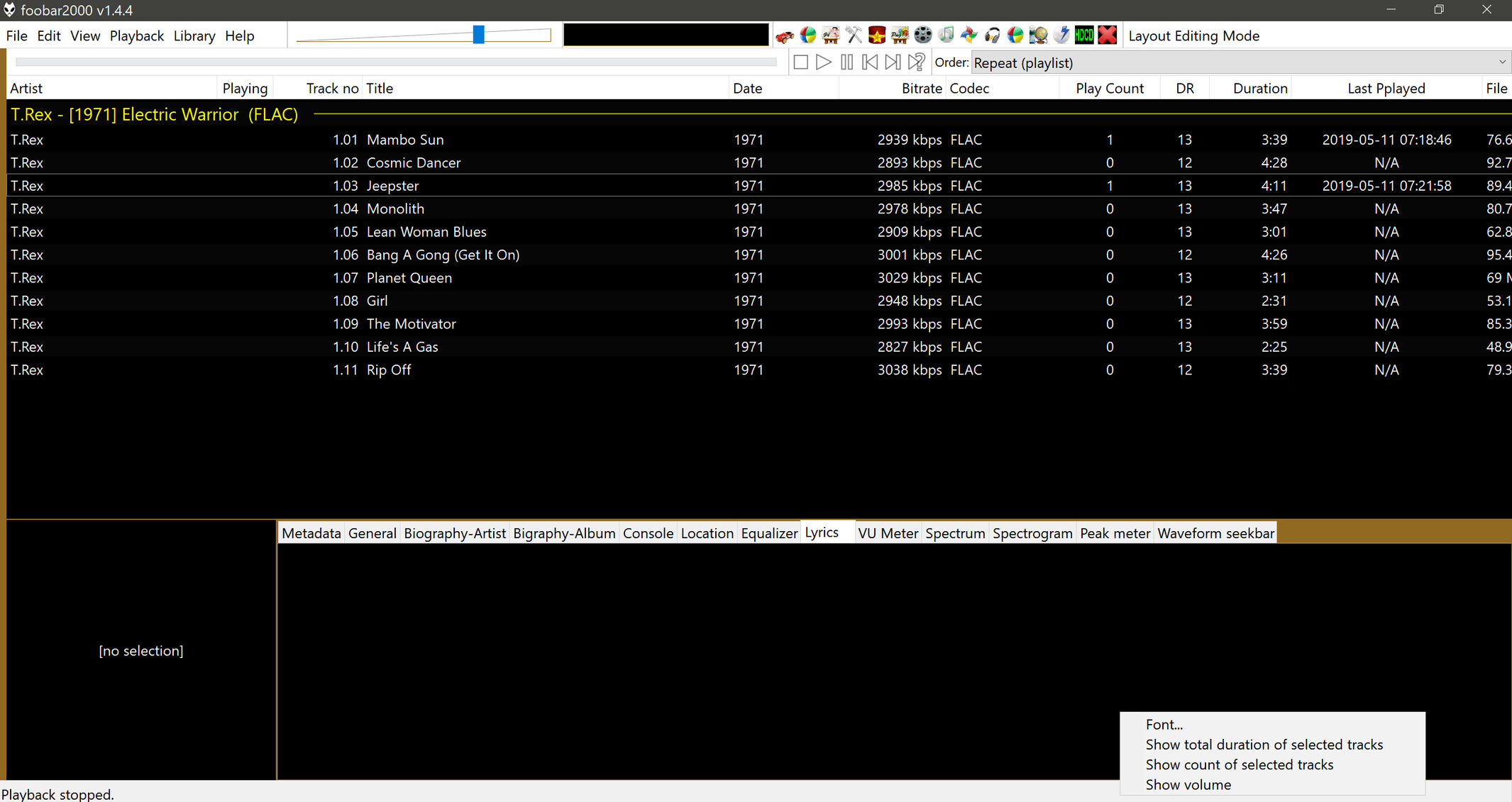The image size is (1512, 802).
Task: Open the Order playback dropdown
Action: coord(1241,62)
